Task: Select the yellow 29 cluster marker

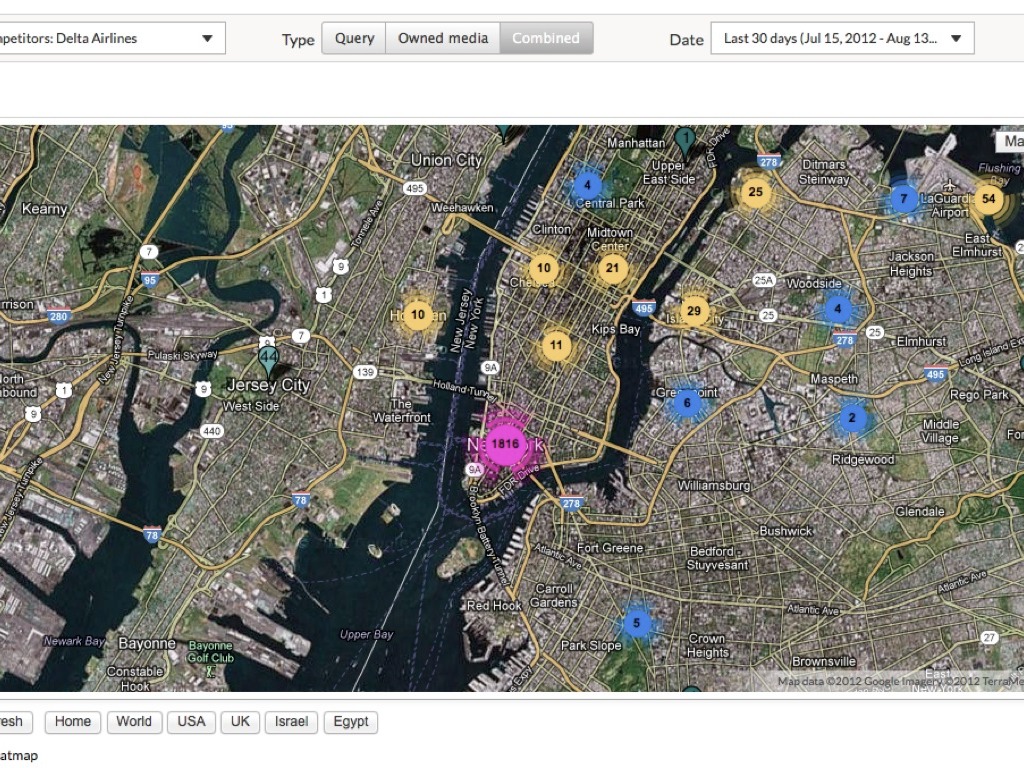Action: click(693, 311)
